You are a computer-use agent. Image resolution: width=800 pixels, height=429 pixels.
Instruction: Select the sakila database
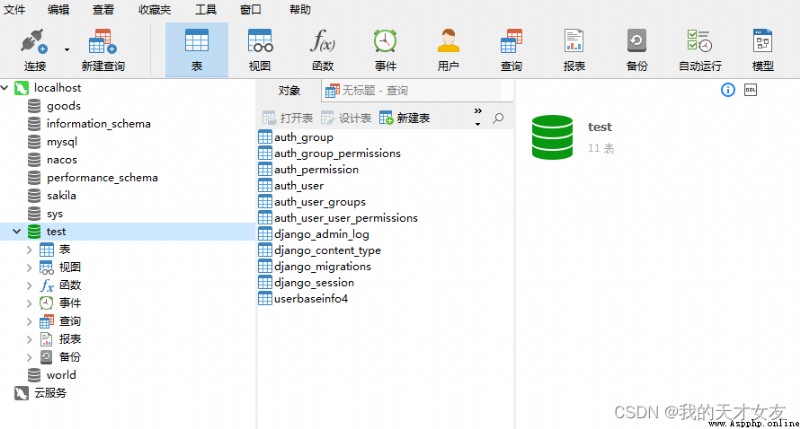point(61,195)
